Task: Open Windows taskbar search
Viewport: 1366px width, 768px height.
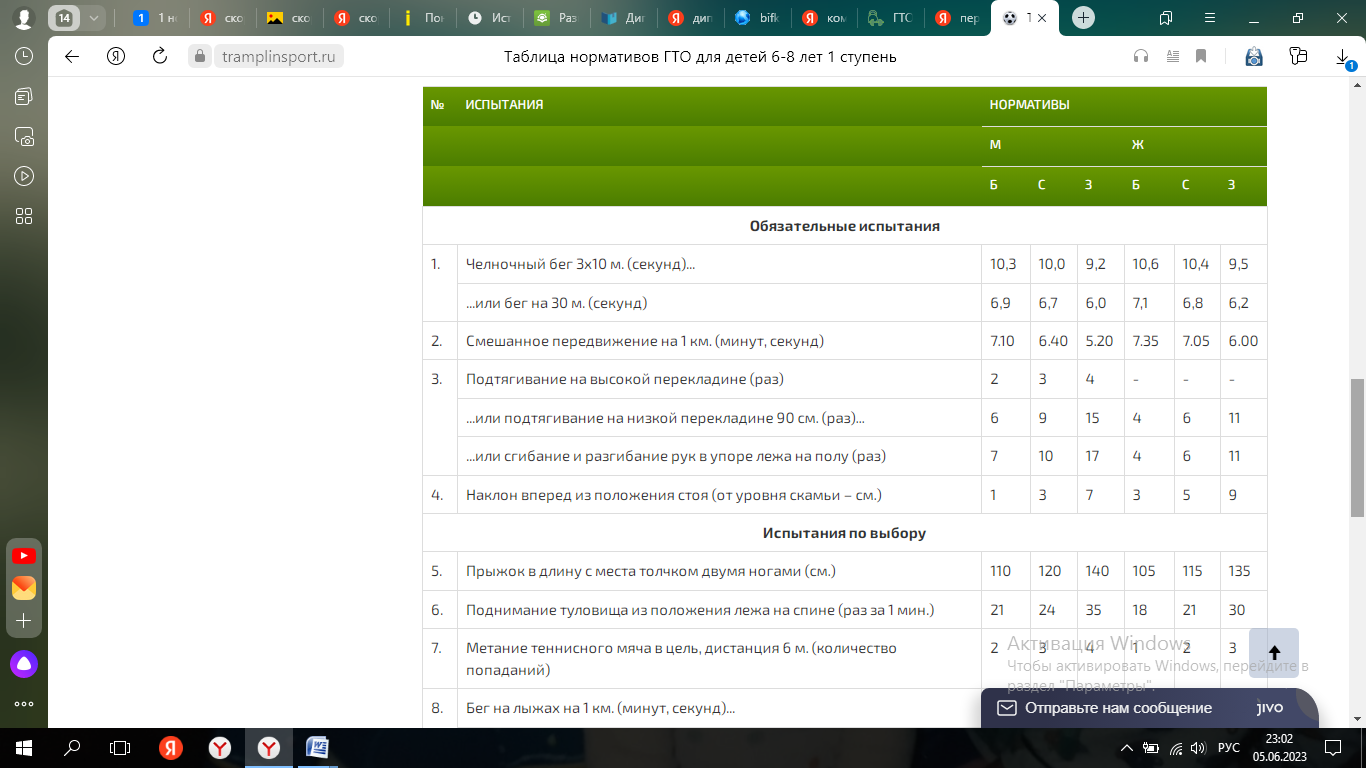Action: 72,748
